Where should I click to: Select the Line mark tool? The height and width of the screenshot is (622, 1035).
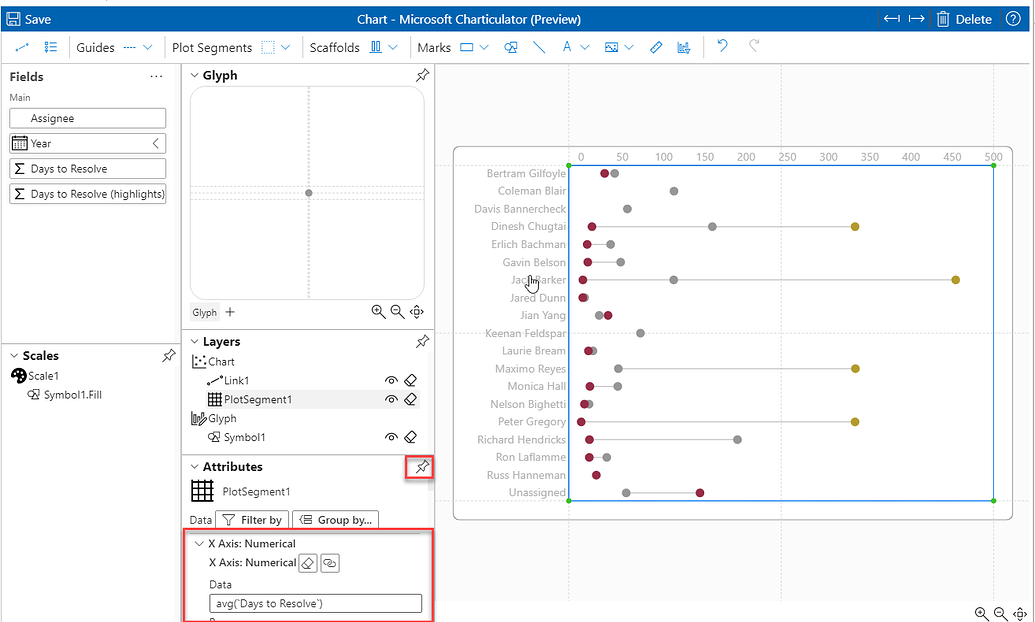(x=540, y=47)
